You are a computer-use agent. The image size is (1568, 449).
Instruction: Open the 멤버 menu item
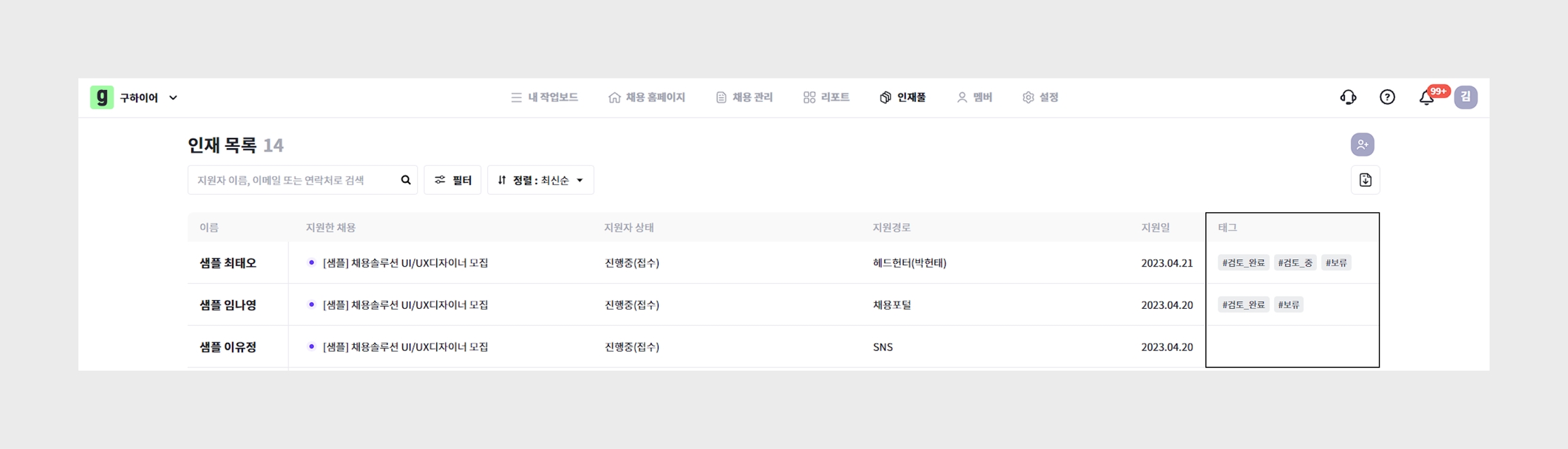point(975,97)
